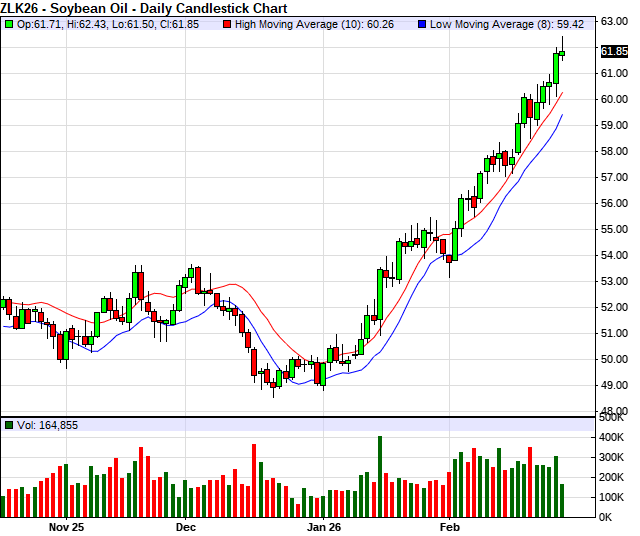
Task: Click the green OHLC legend swatch
Action: click(9, 22)
